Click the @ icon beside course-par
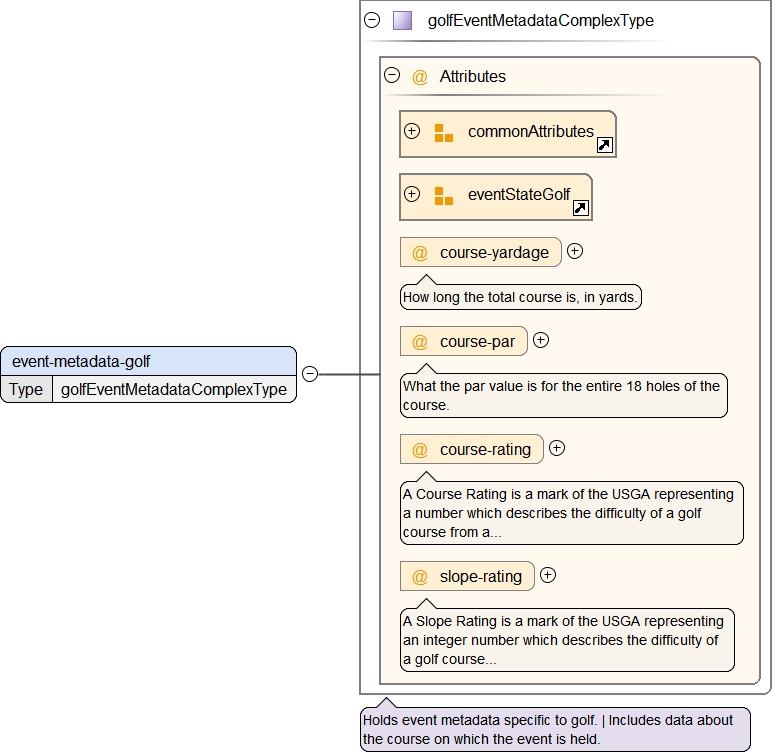 click(x=420, y=342)
